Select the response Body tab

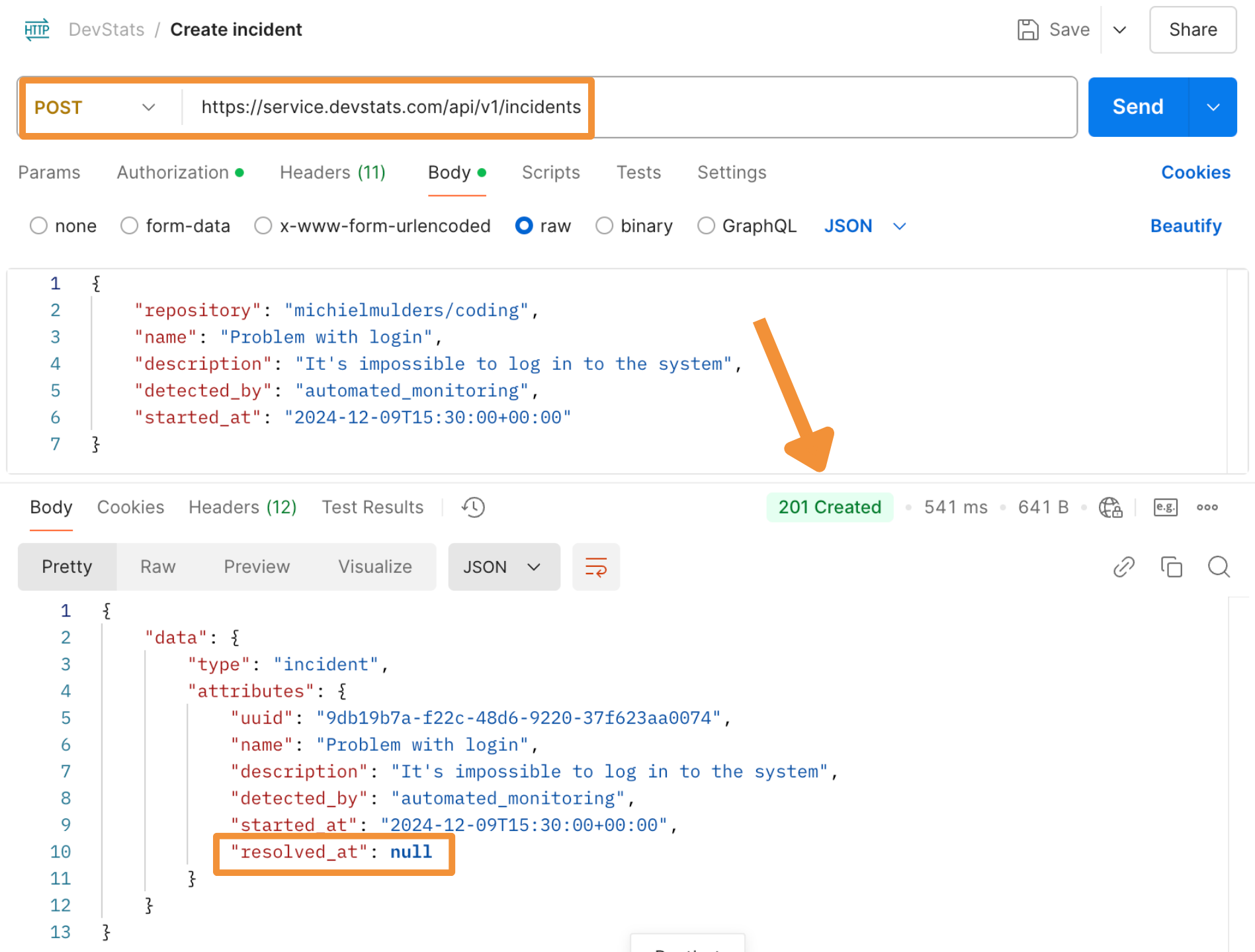[x=51, y=507]
